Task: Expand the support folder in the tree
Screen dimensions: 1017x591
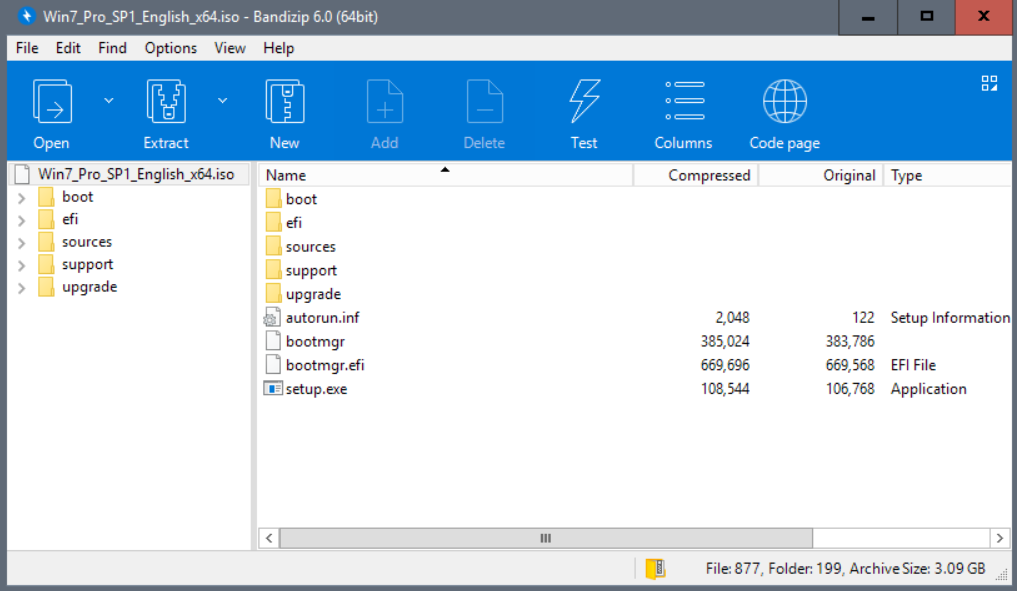Action: click(x=21, y=265)
